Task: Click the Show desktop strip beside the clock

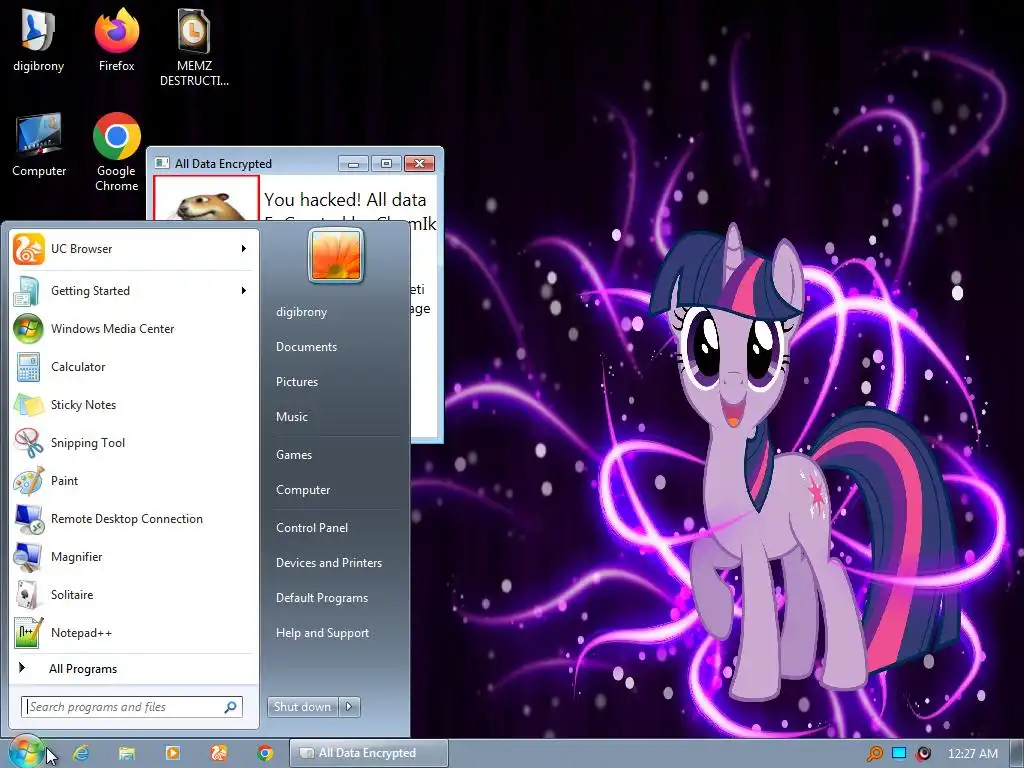Action: [1017, 753]
